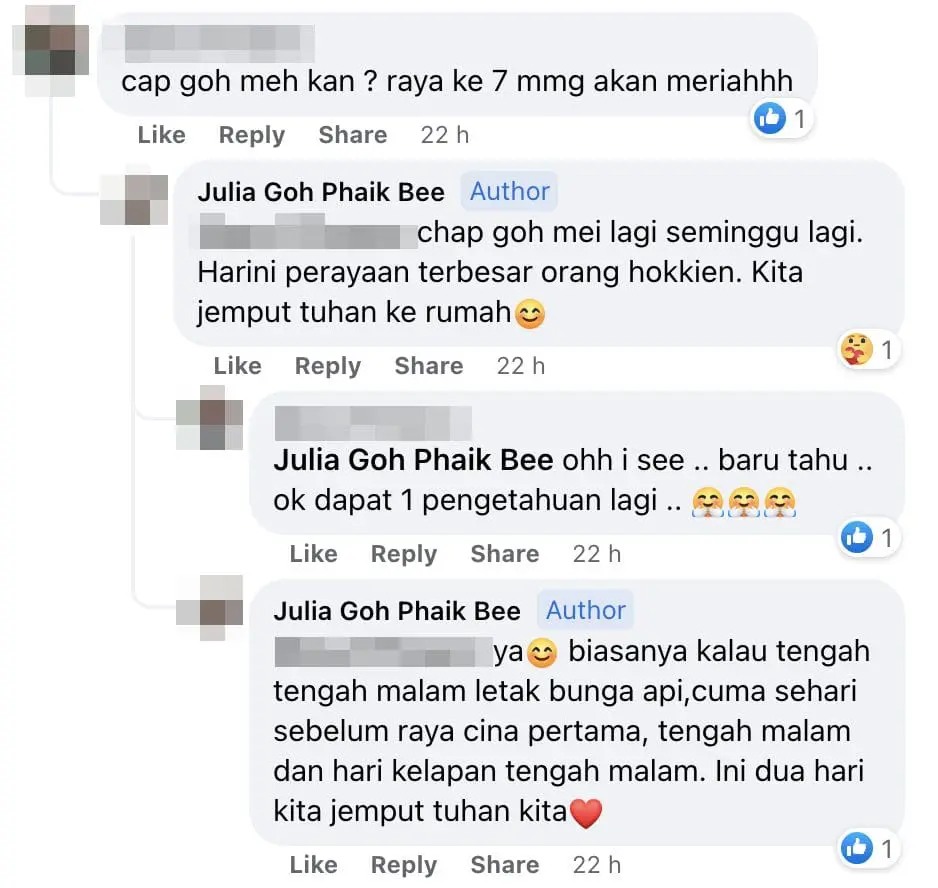Reply to 'ok dapat 1 pengetahuan lagi' comment
The width and height of the screenshot is (938, 888).
404,554
